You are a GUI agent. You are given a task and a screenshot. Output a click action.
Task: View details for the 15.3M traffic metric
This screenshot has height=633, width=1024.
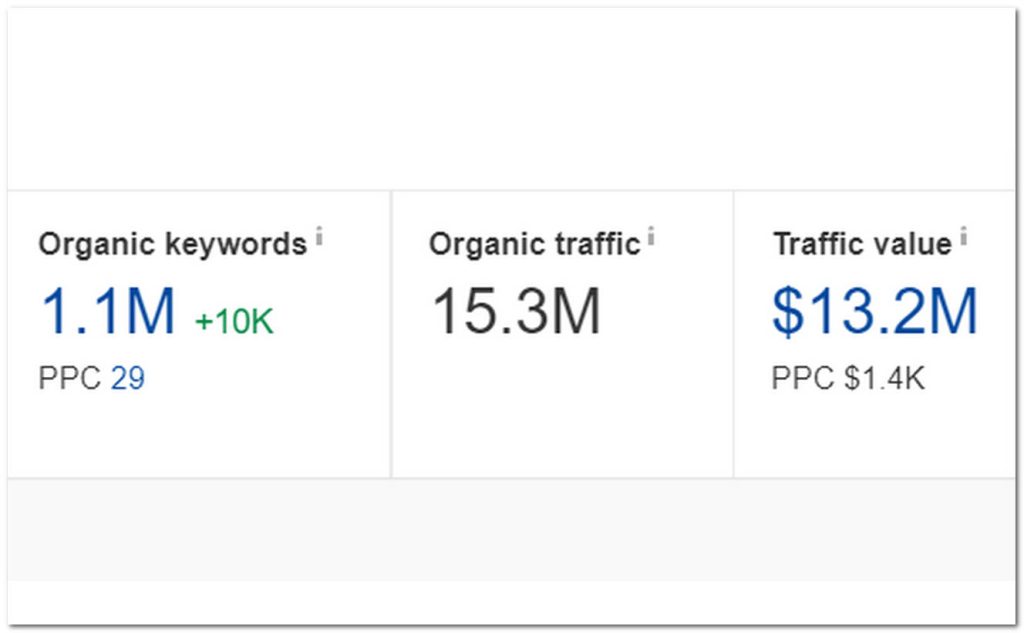[x=517, y=311]
